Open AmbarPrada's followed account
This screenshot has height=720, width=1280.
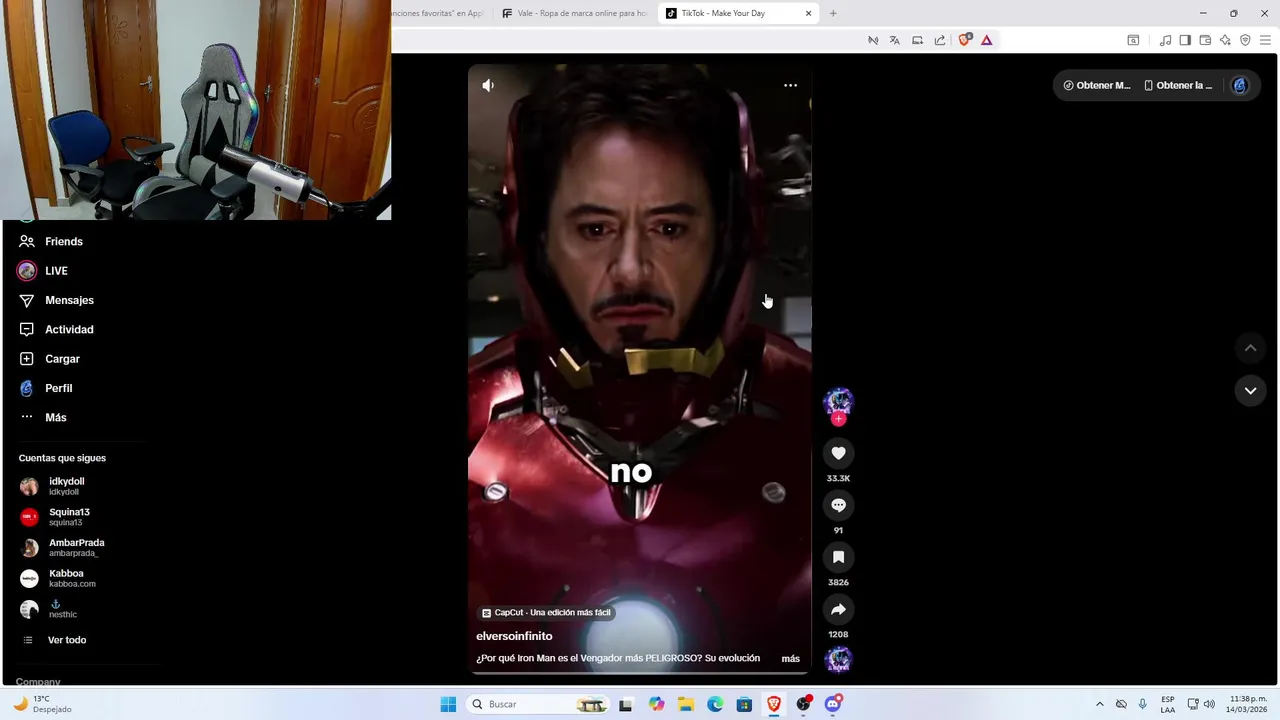click(78, 548)
